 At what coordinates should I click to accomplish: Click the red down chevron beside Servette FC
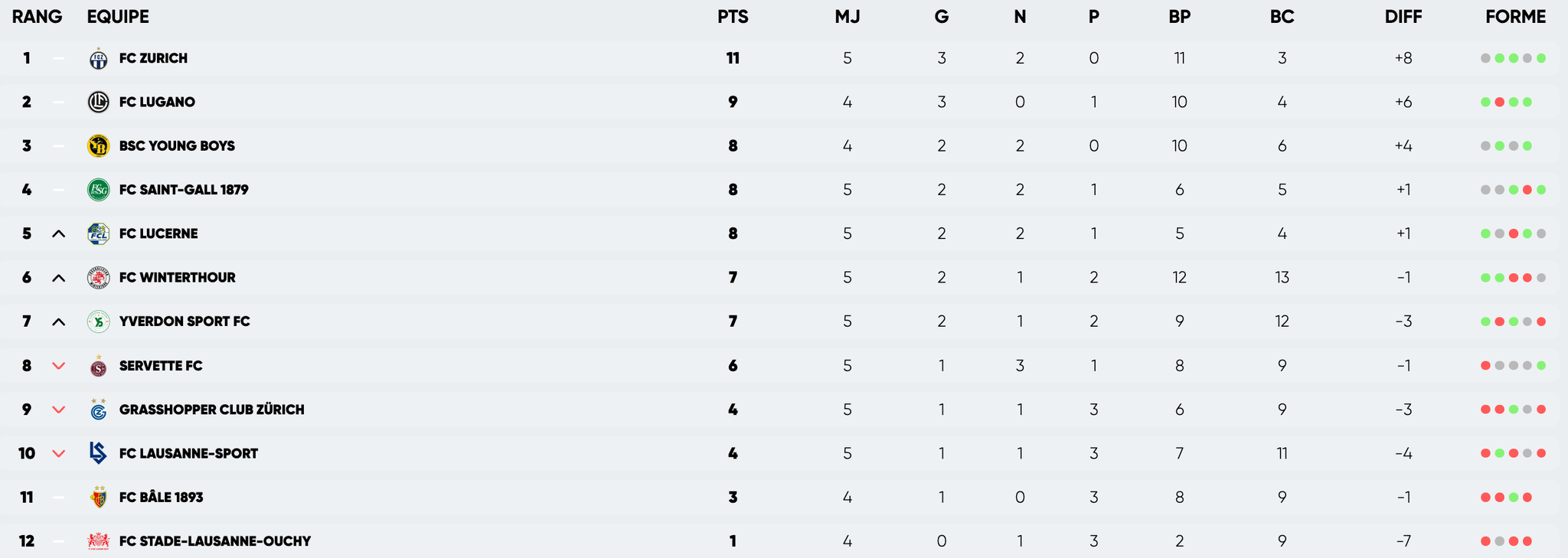(x=58, y=366)
